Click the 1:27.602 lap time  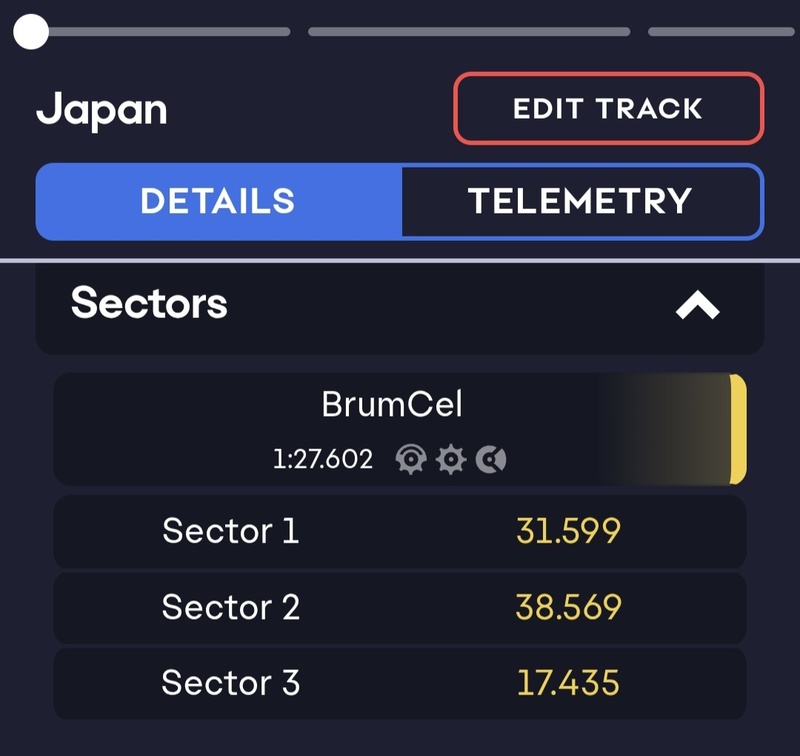322,460
